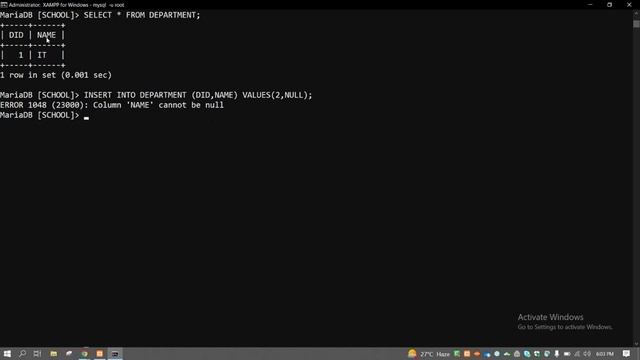Open taskbar Search magnifier
This screenshot has height=360, width=640.
(22, 353)
